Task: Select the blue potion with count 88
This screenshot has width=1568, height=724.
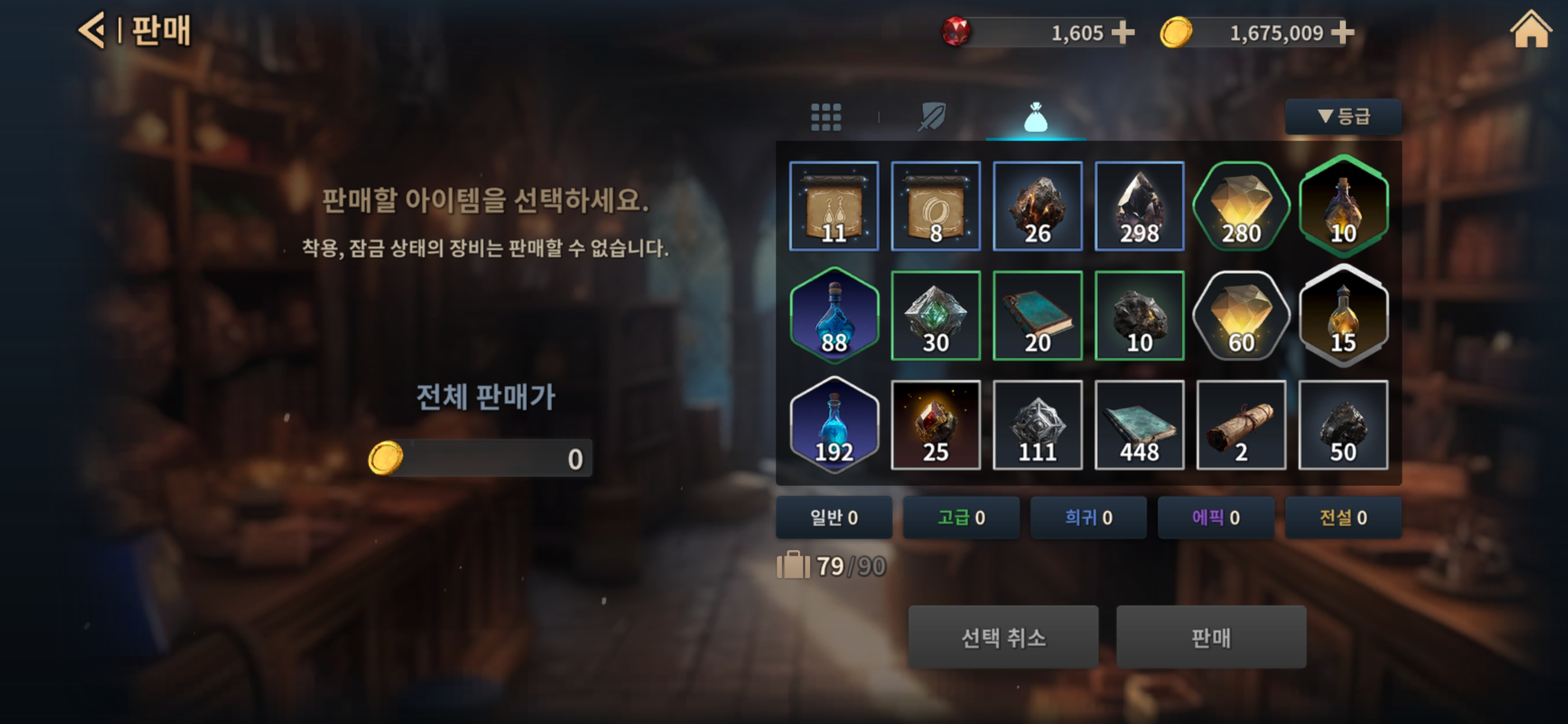Action: pyautogui.click(x=834, y=315)
